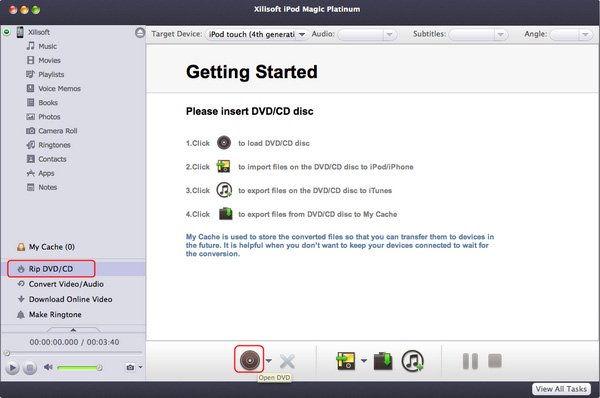Pause the conversion task
The image size is (600, 398).
click(x=470, y=361)
